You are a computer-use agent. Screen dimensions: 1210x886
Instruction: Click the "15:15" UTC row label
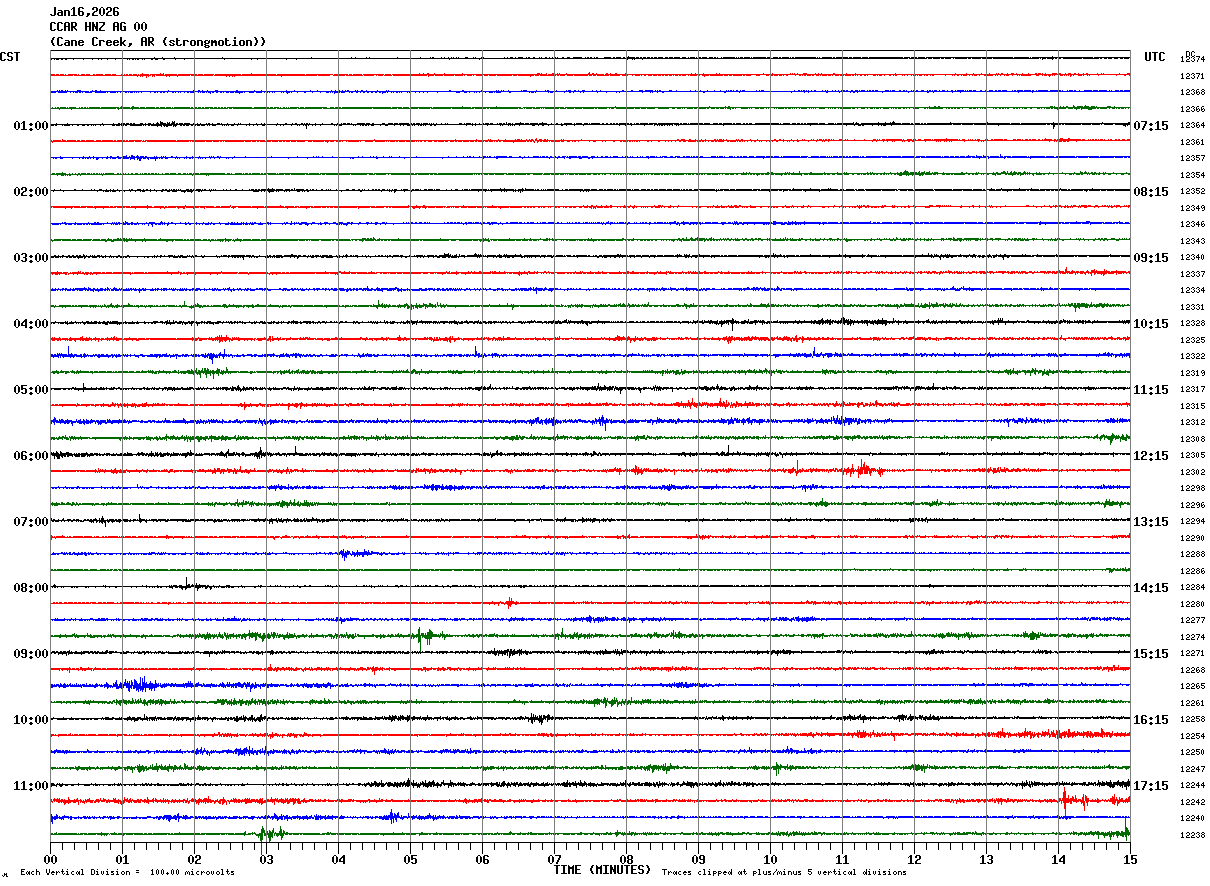pos(1151,654)
